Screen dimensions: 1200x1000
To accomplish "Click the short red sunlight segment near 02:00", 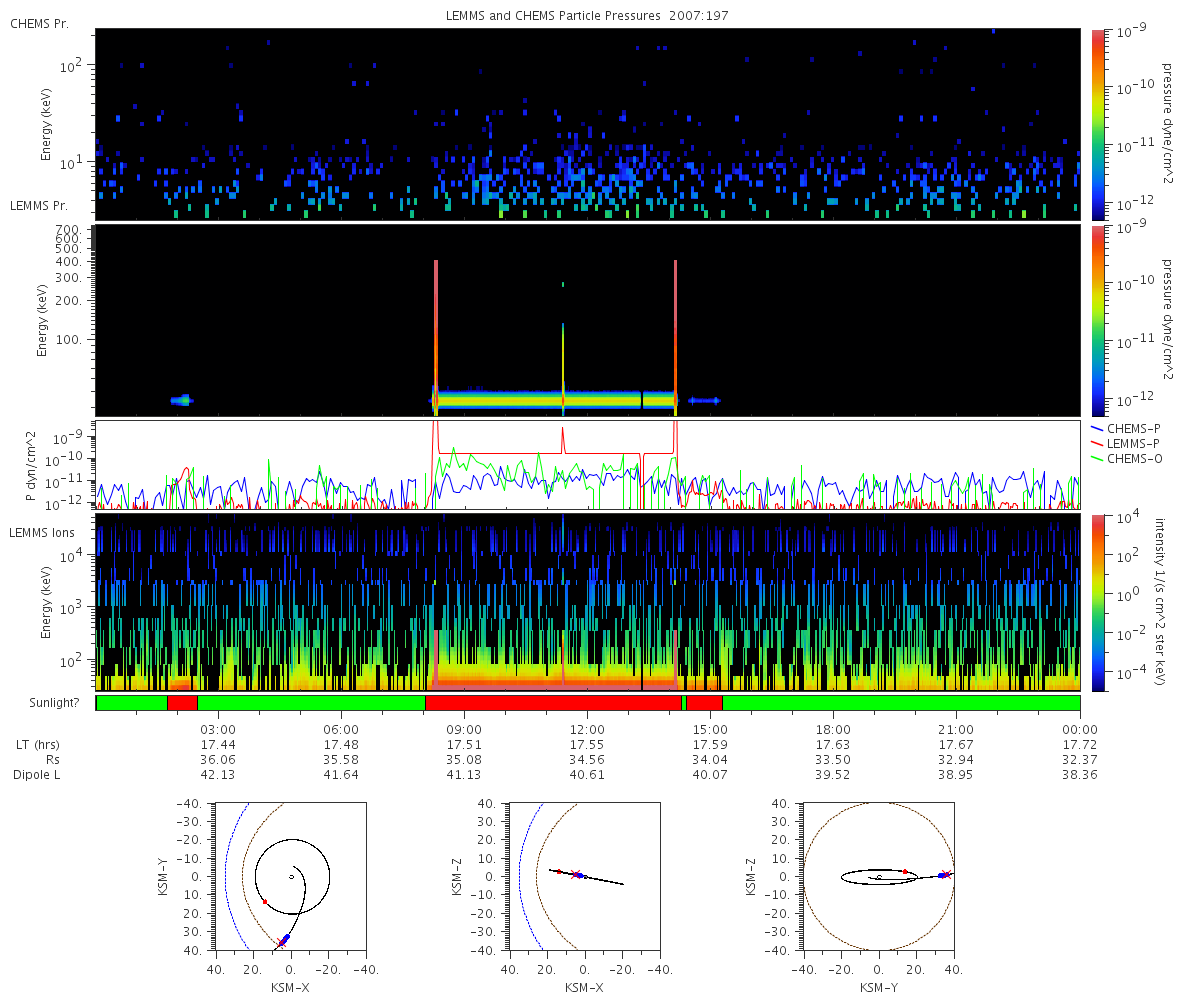I will coord(182,703).
